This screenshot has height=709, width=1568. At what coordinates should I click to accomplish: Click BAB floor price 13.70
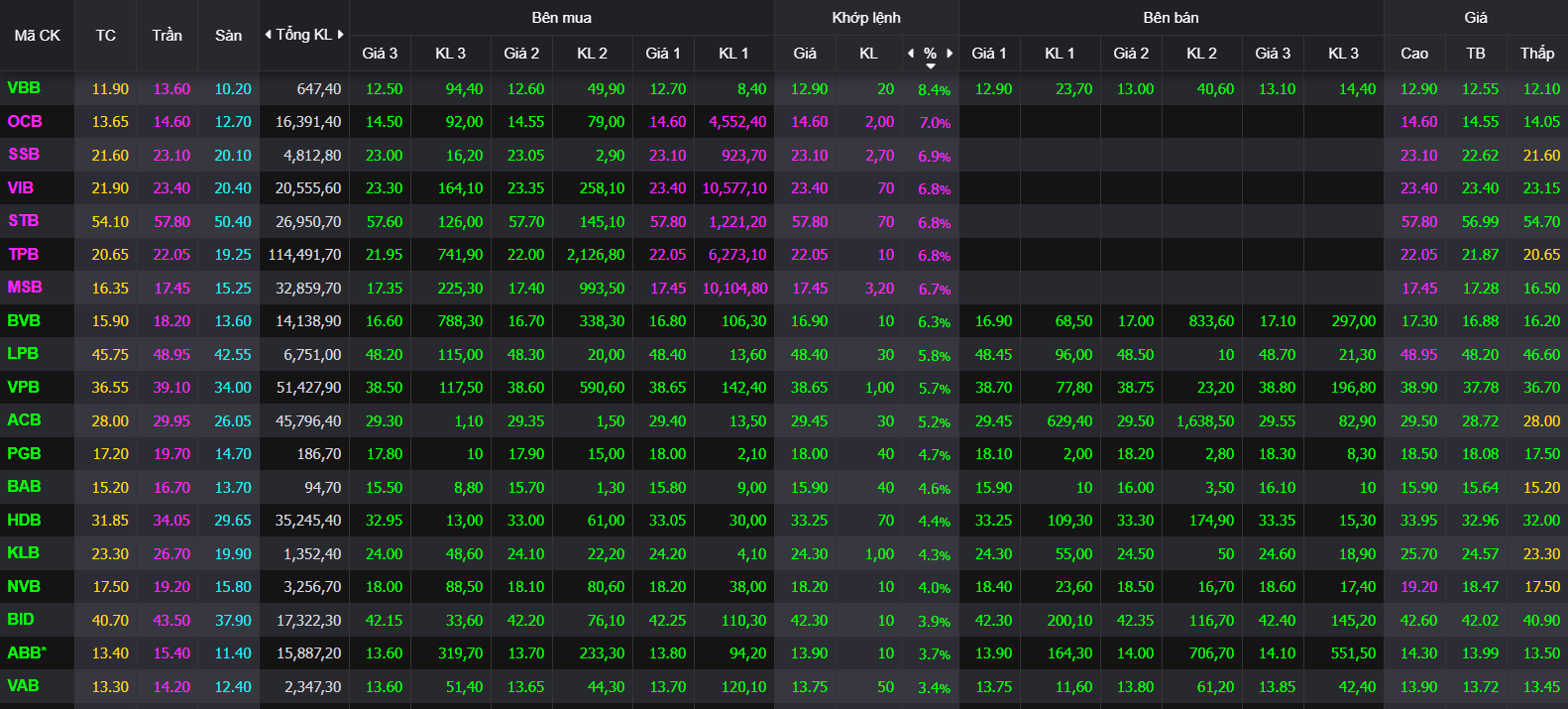point(233,488)
